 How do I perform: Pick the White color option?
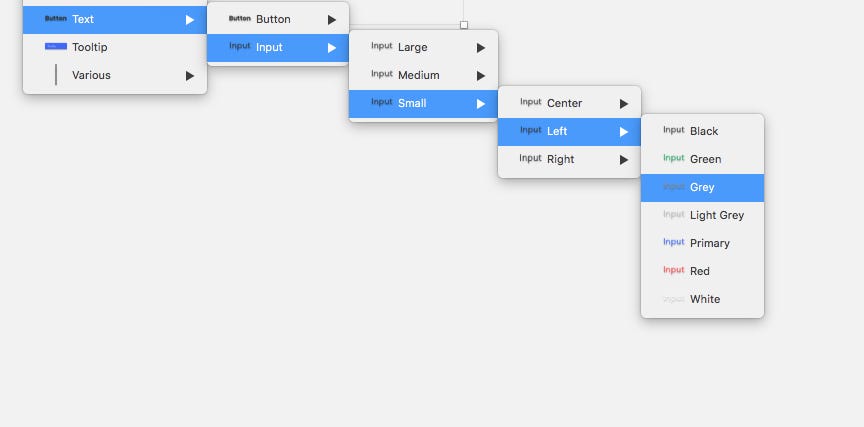[702, 299]
